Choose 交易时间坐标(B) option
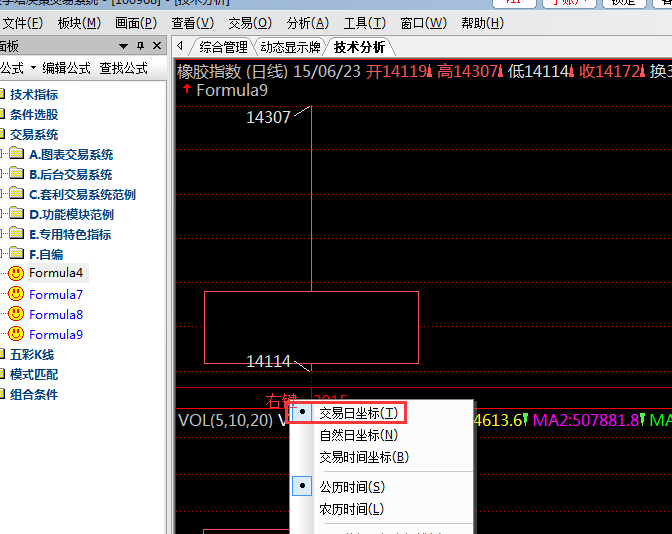This screenshot has width=672, height=534. [x=364, y=457]
